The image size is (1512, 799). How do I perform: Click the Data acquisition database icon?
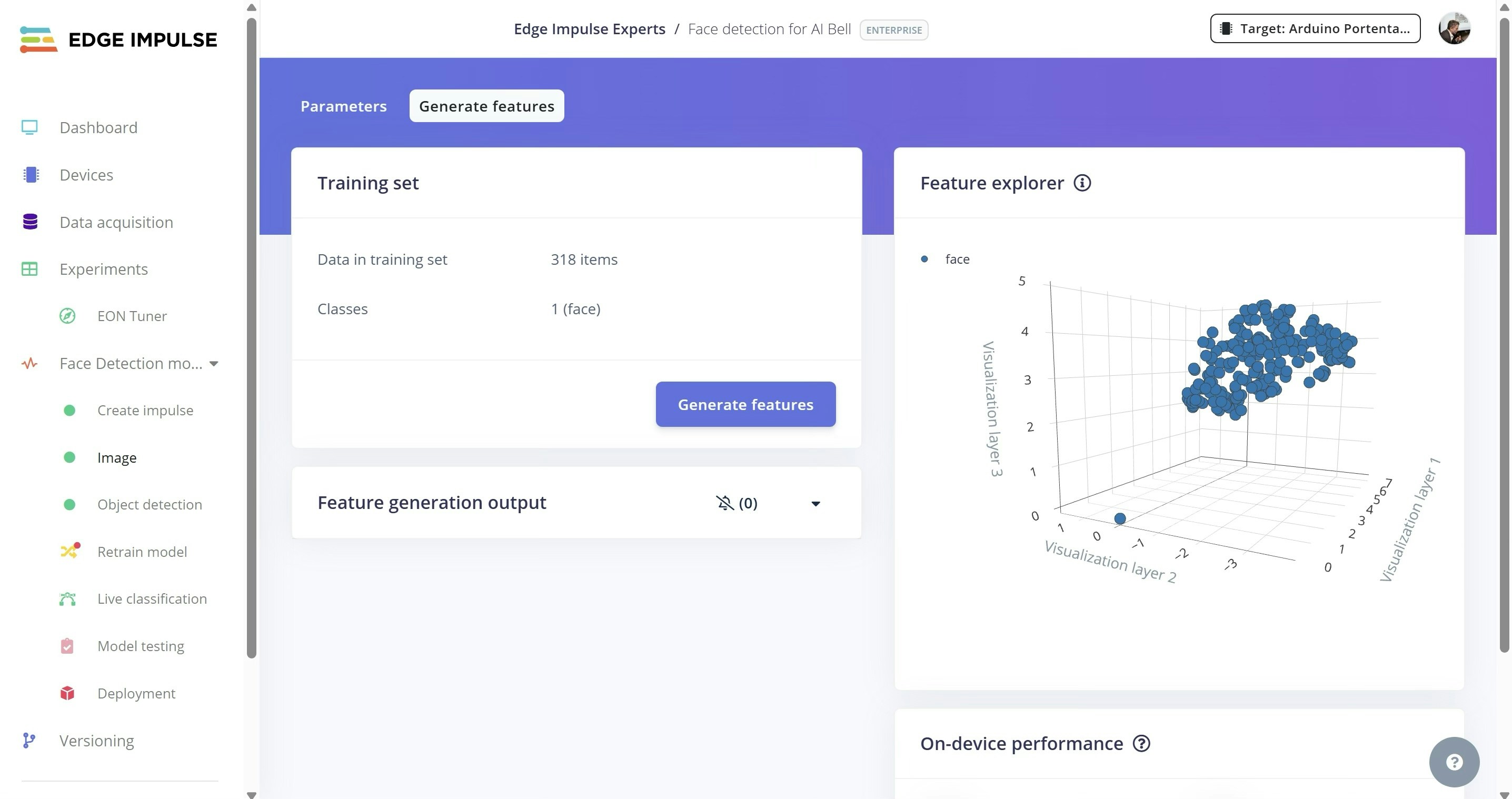[x=30, y=222]
